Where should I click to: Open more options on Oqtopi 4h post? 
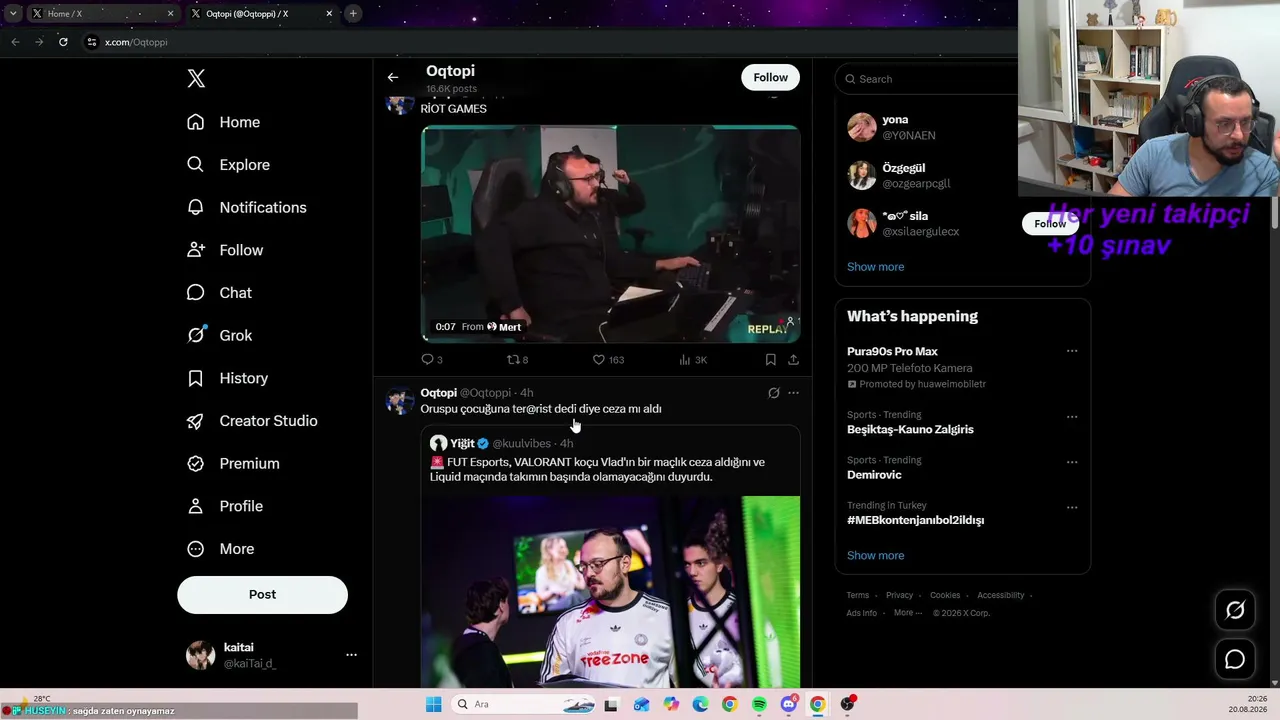(793, 393)
